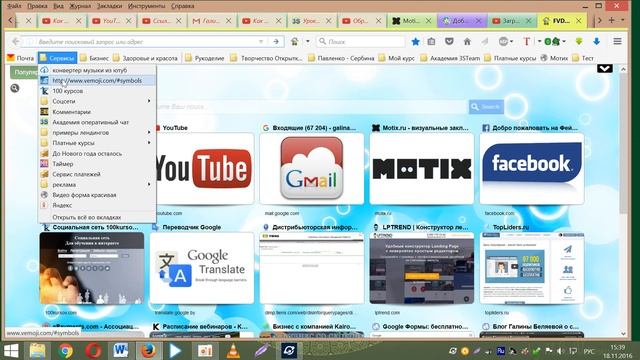Open VLC media player from taskbar

coord(233,351)
